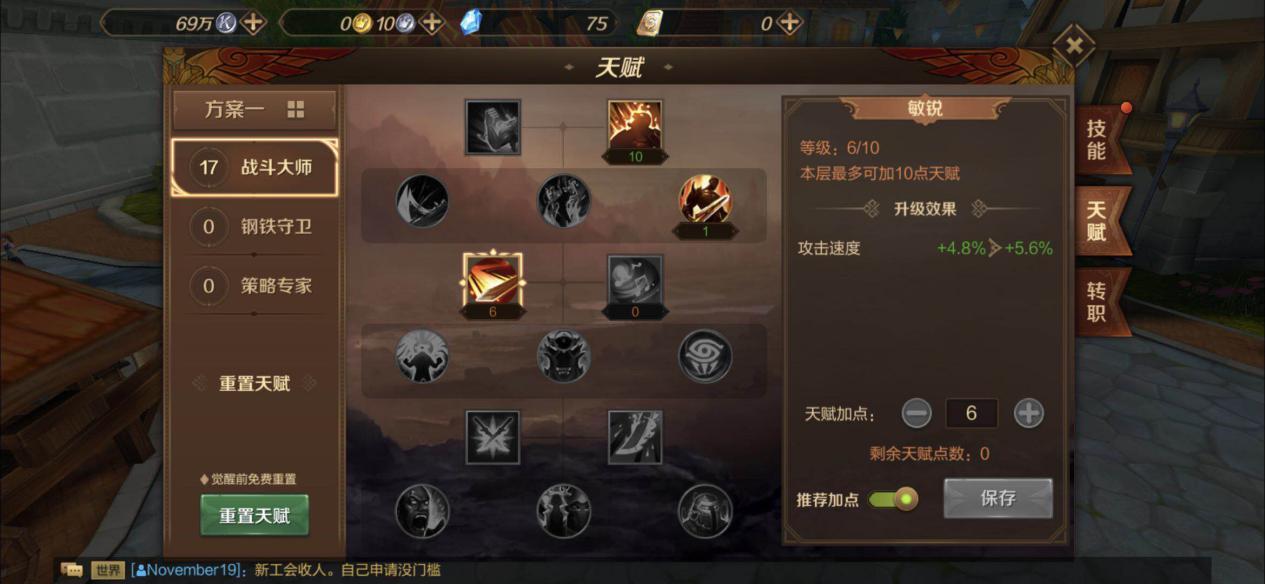The width and height of the screenshot is (1265, 584).
Task: Decrease talent points with minus button
Action: click(916, 413)
